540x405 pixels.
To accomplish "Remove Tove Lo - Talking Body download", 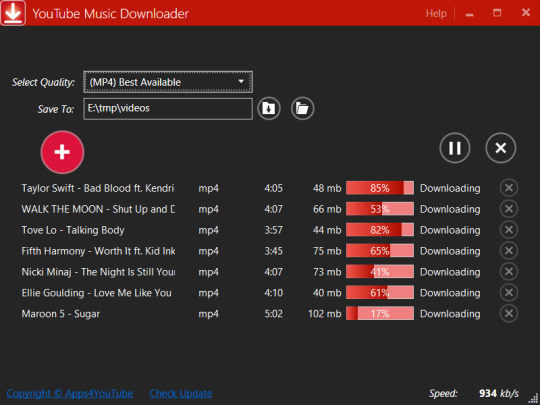I will (509, 230).
